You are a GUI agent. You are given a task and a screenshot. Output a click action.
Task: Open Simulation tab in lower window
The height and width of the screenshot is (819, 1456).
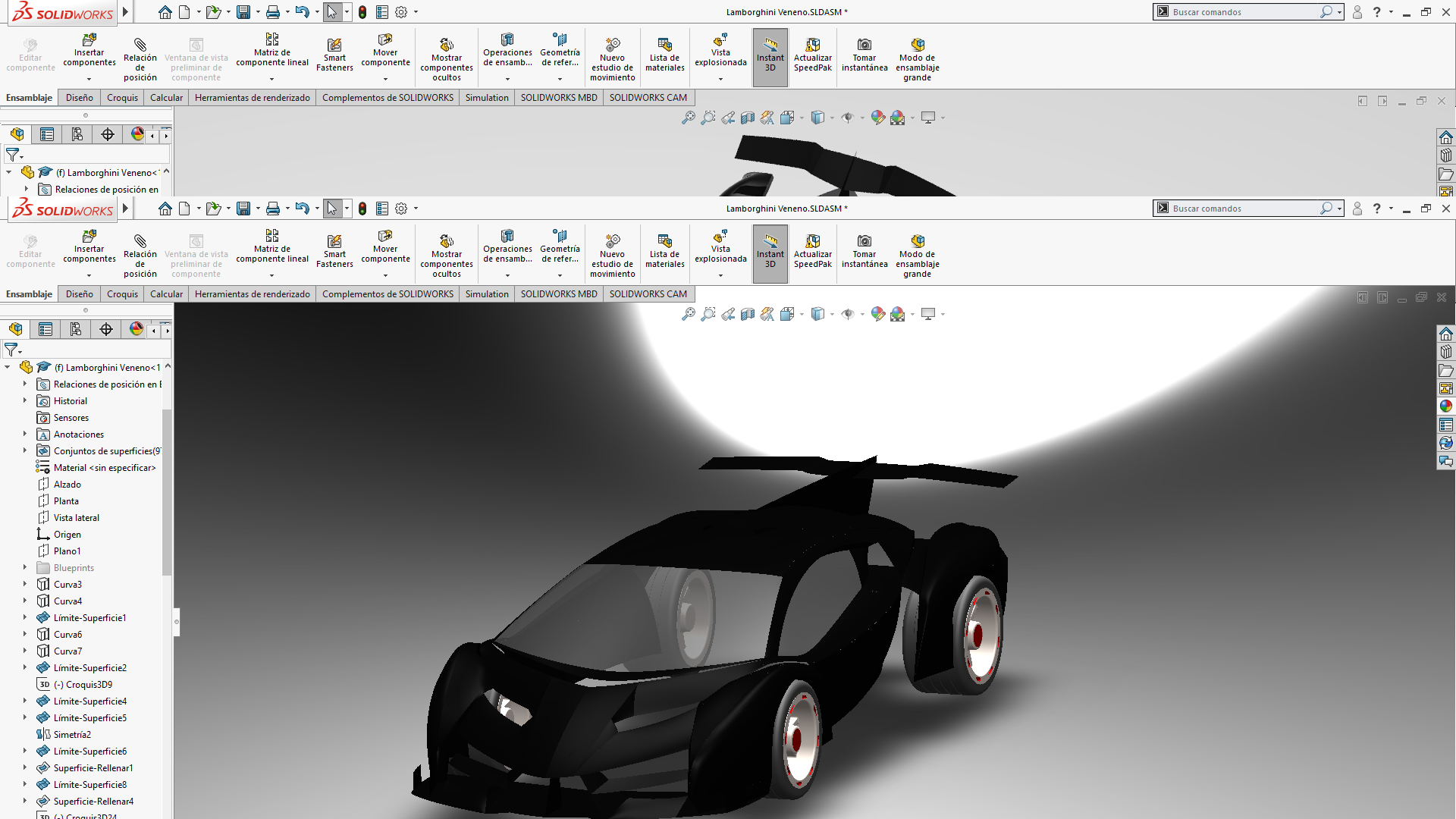click(x=487, y=294)
